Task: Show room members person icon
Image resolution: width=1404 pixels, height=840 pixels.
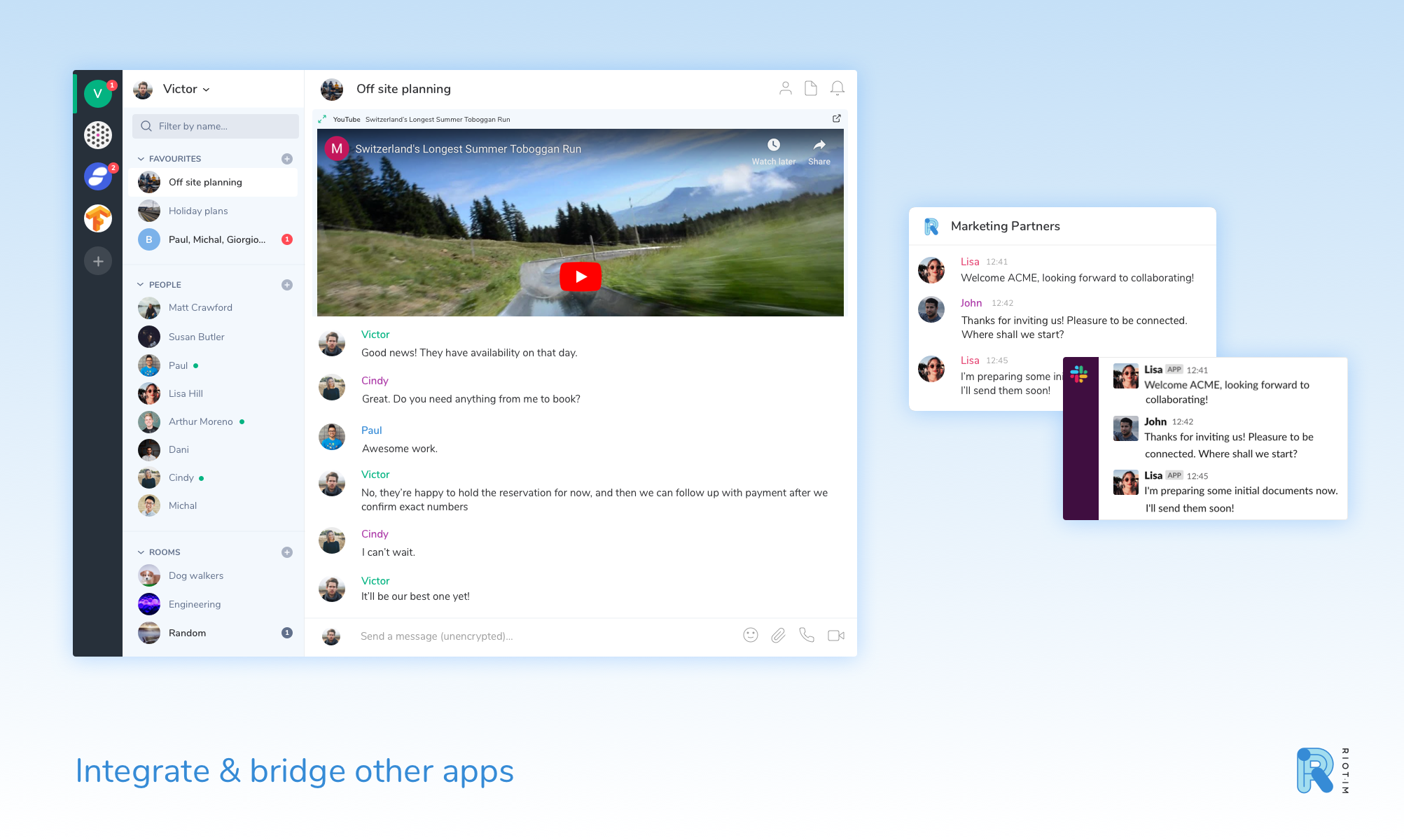Action: 786,88
